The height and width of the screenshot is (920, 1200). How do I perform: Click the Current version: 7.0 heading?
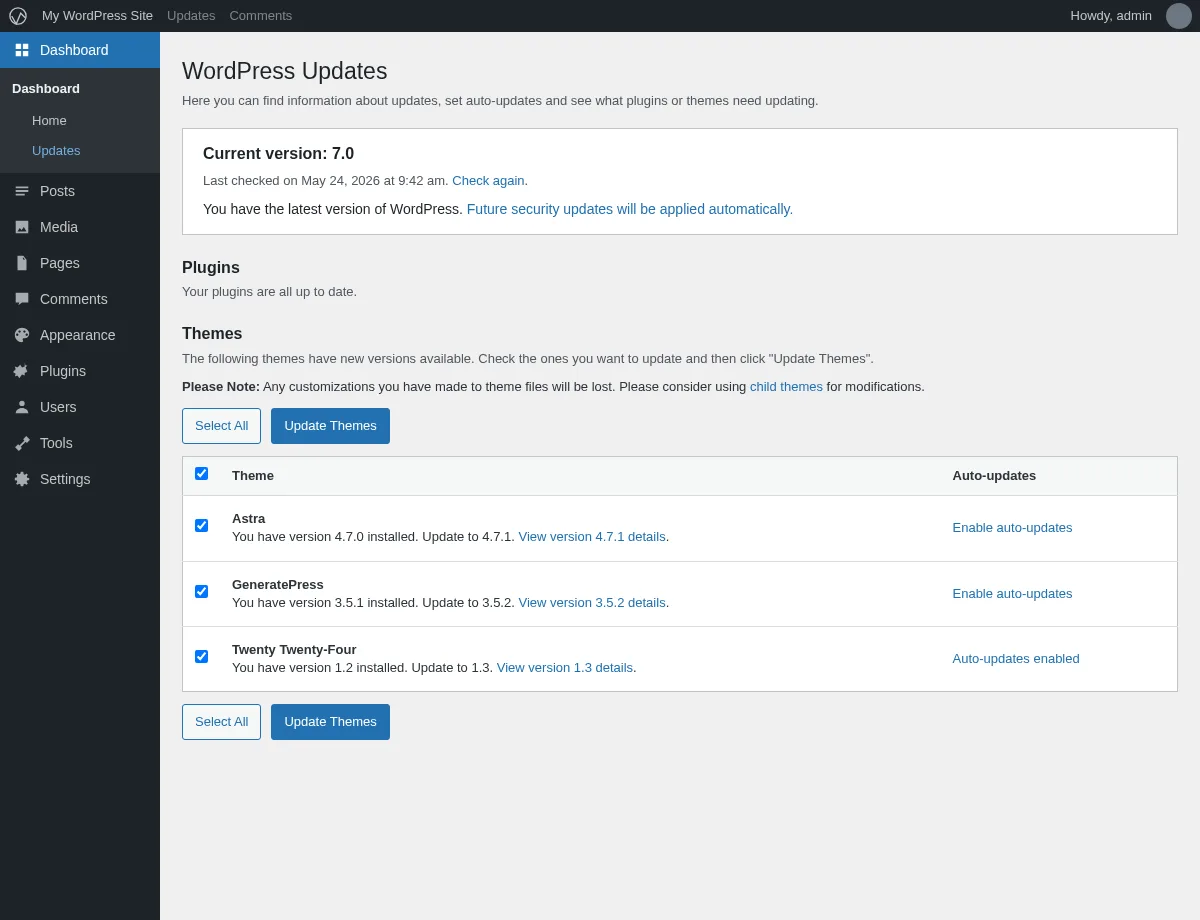click(278, 154)
